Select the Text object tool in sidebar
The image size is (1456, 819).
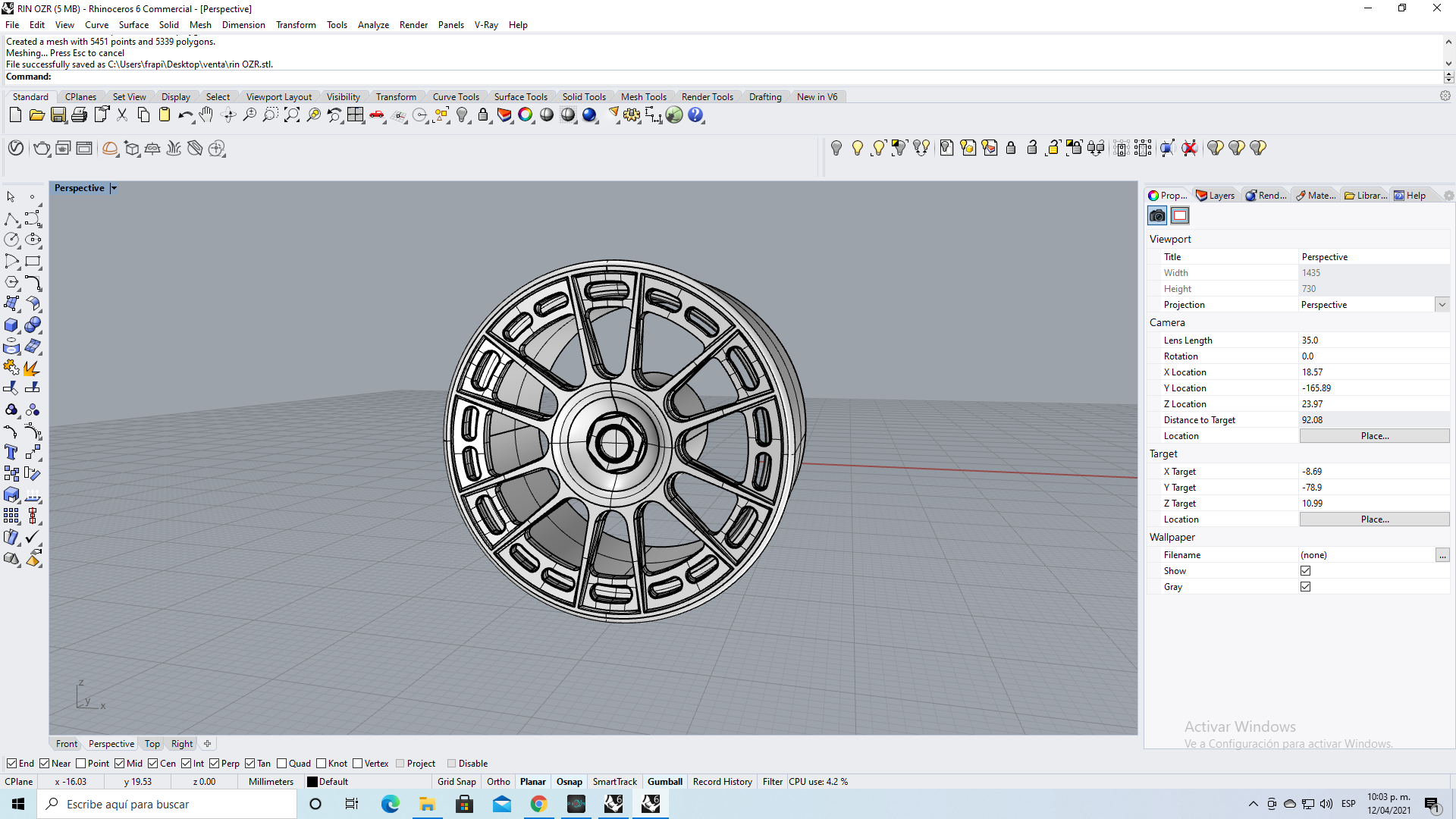point(11,452)
